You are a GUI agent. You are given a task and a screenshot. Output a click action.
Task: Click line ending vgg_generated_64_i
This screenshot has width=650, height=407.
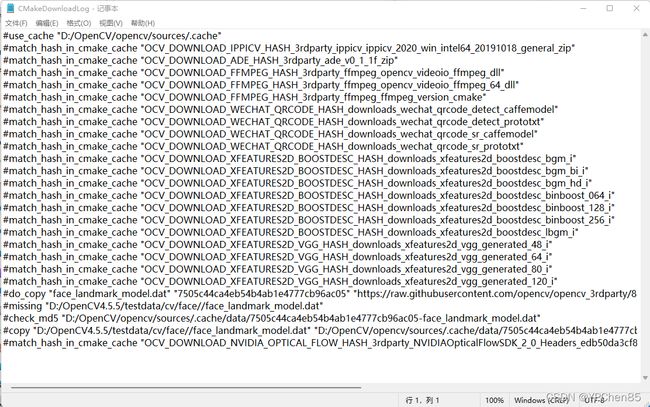(x=277, y=257)
